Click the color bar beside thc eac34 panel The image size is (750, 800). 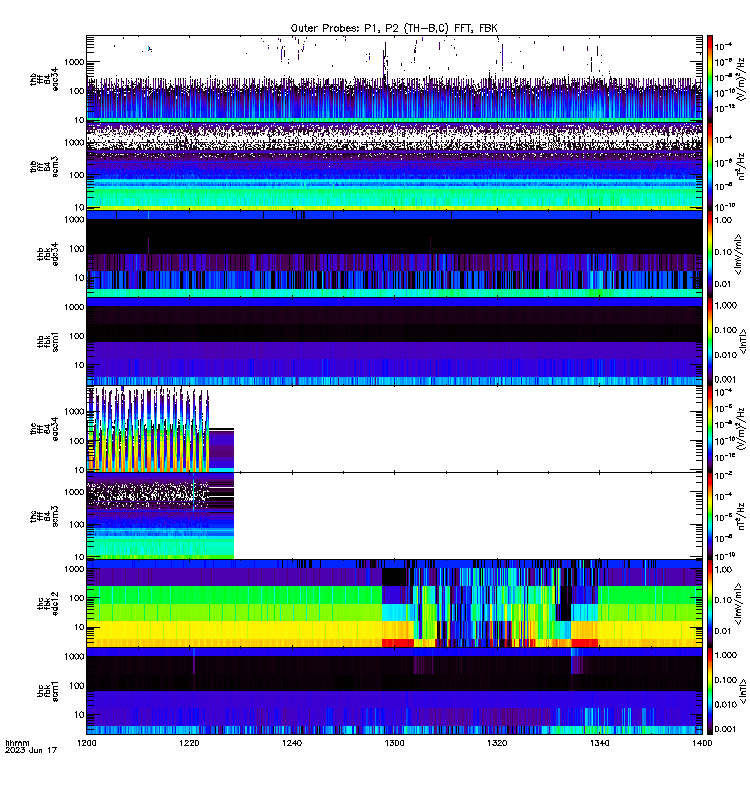710,429
